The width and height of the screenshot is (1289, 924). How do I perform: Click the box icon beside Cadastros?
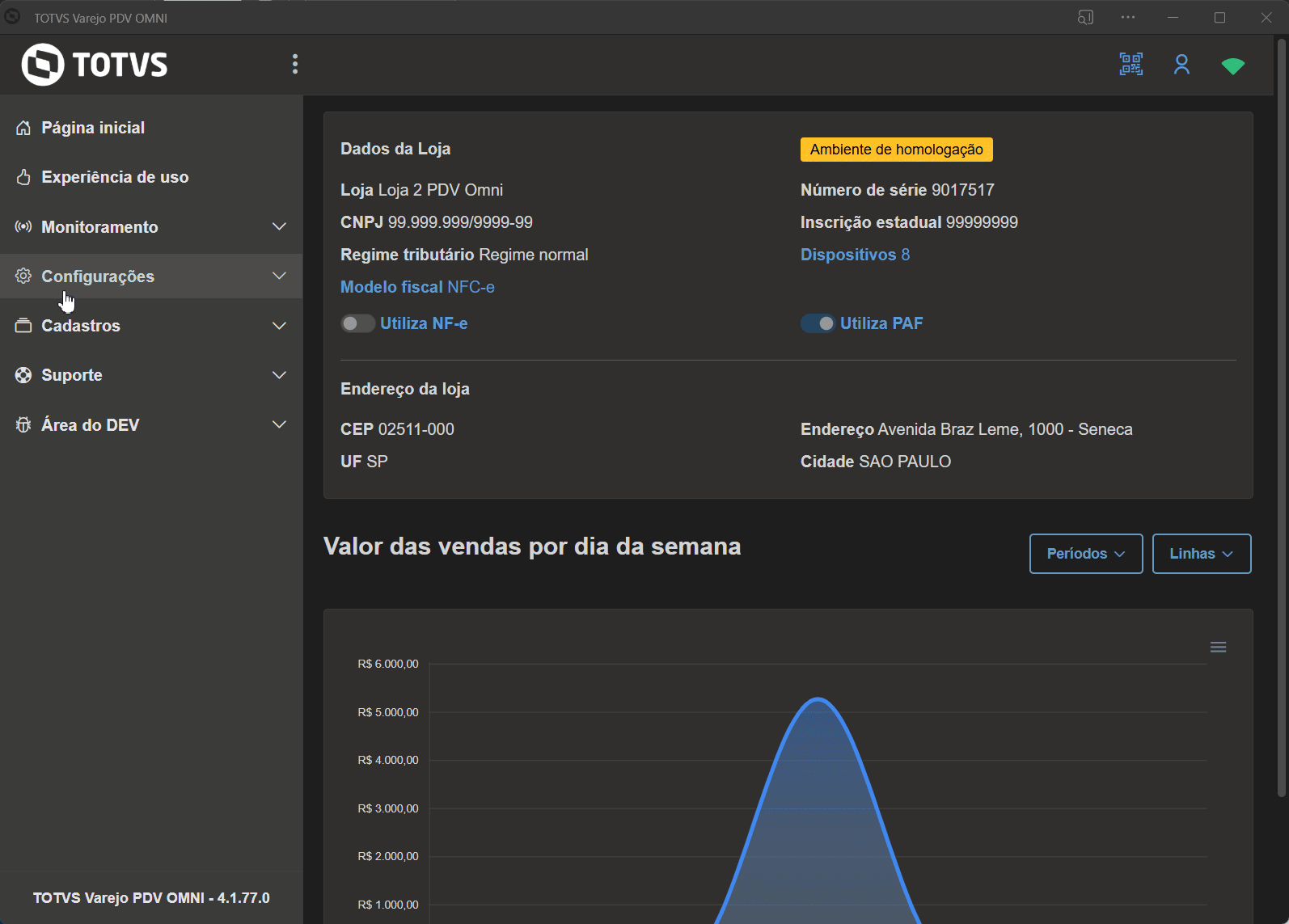click(x=23, y=326)
